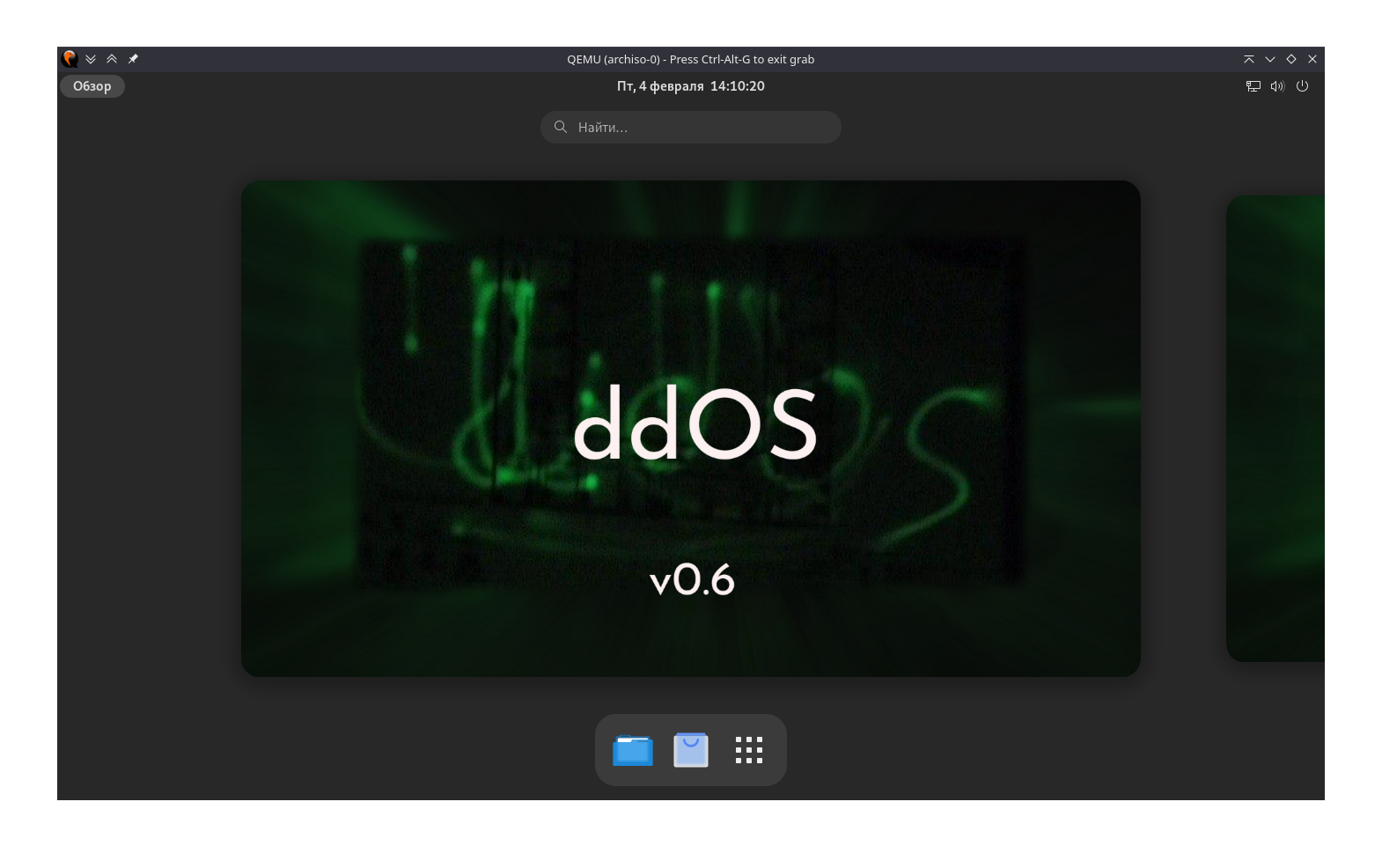Image resolution: width=1382 pixels, height=868 pixels.
Task: Open the clock menu showing Пт, 4 февраля
Action: point(691,86)
